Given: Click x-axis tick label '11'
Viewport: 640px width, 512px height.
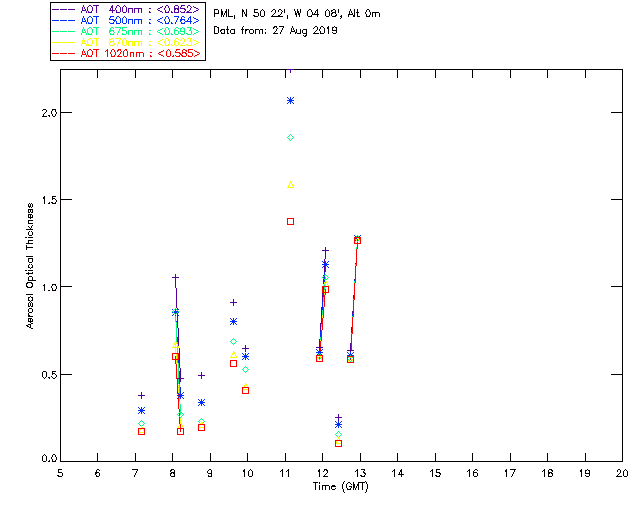Looking at the screenshot, I should [285, 473].
